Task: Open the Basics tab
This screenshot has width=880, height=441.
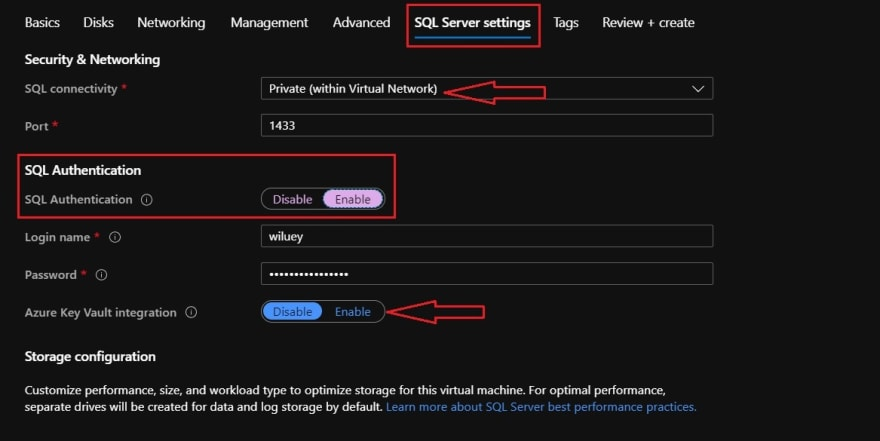Action: click(x=42, y=23)
